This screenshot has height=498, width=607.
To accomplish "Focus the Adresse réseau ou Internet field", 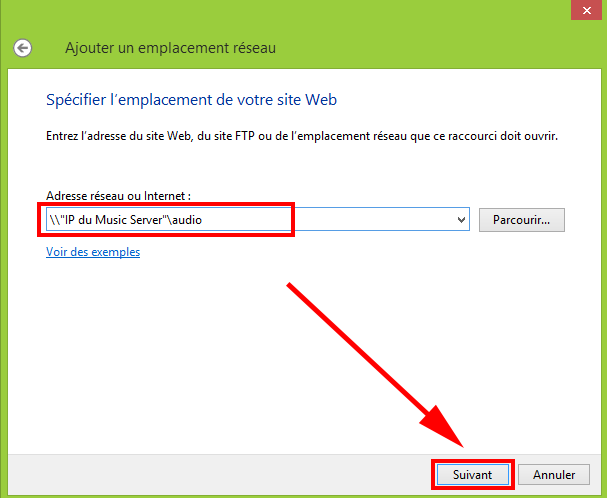I will coord(257,219).
